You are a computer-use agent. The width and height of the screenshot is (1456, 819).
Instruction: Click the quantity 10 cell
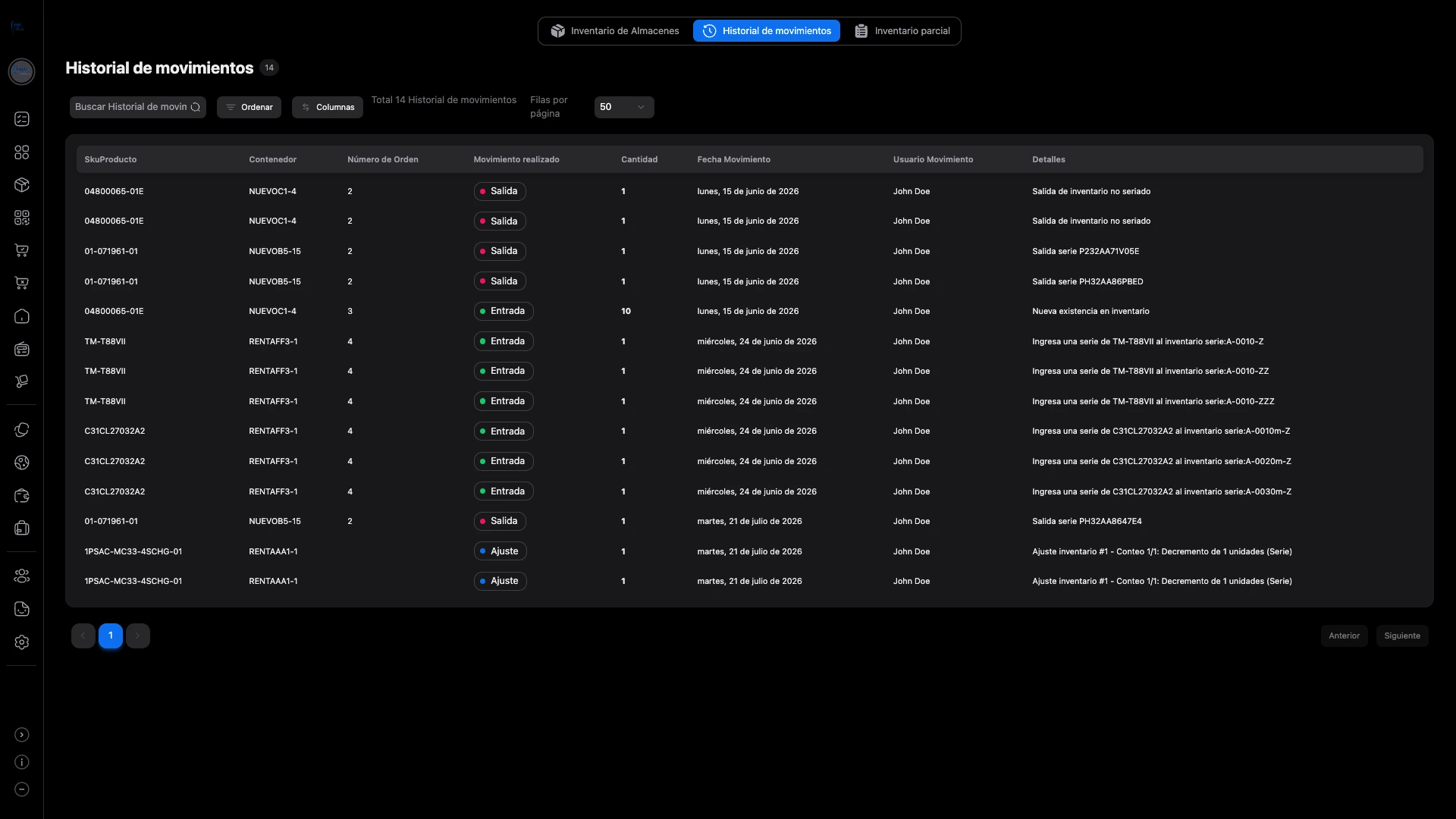626,311
